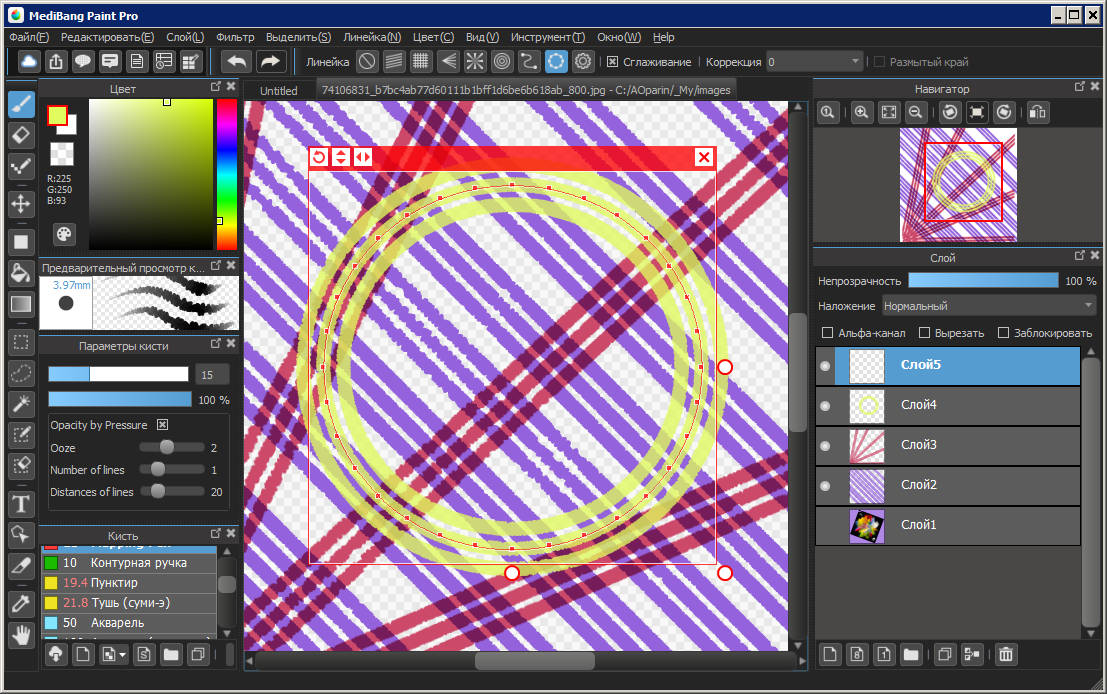
Task: Enable the Размытый край checkbox
Action: [879, 62]
